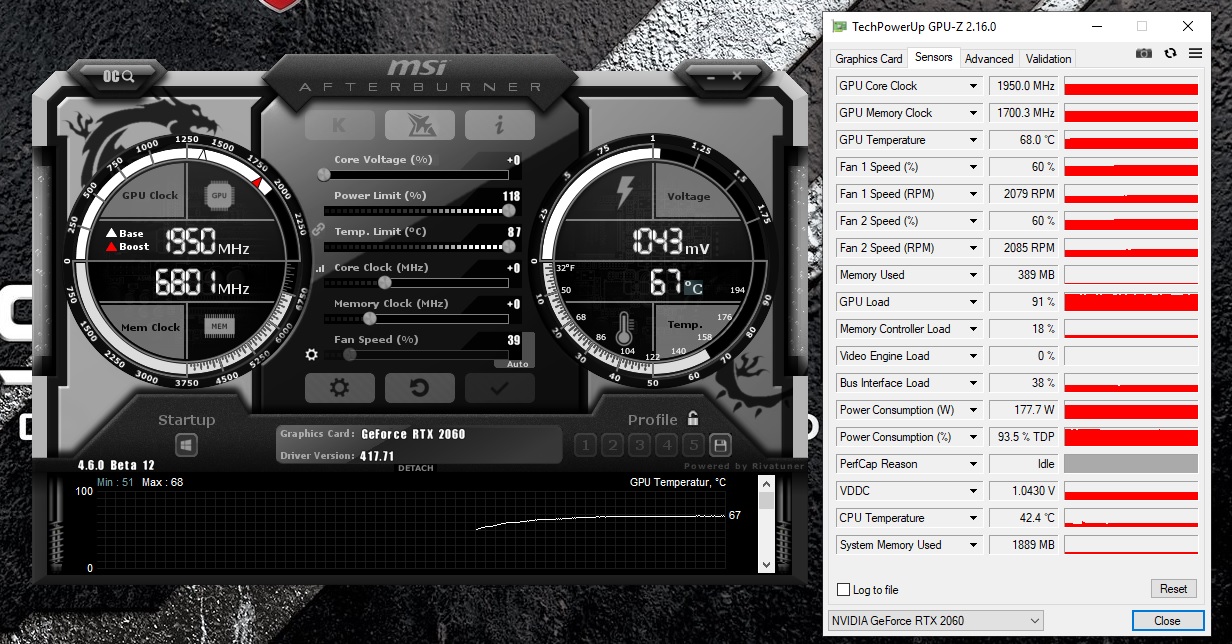Open the OC Scanner button in Afterburner
The width and height of the screenshot is (1232, 644).
[118, 75]
